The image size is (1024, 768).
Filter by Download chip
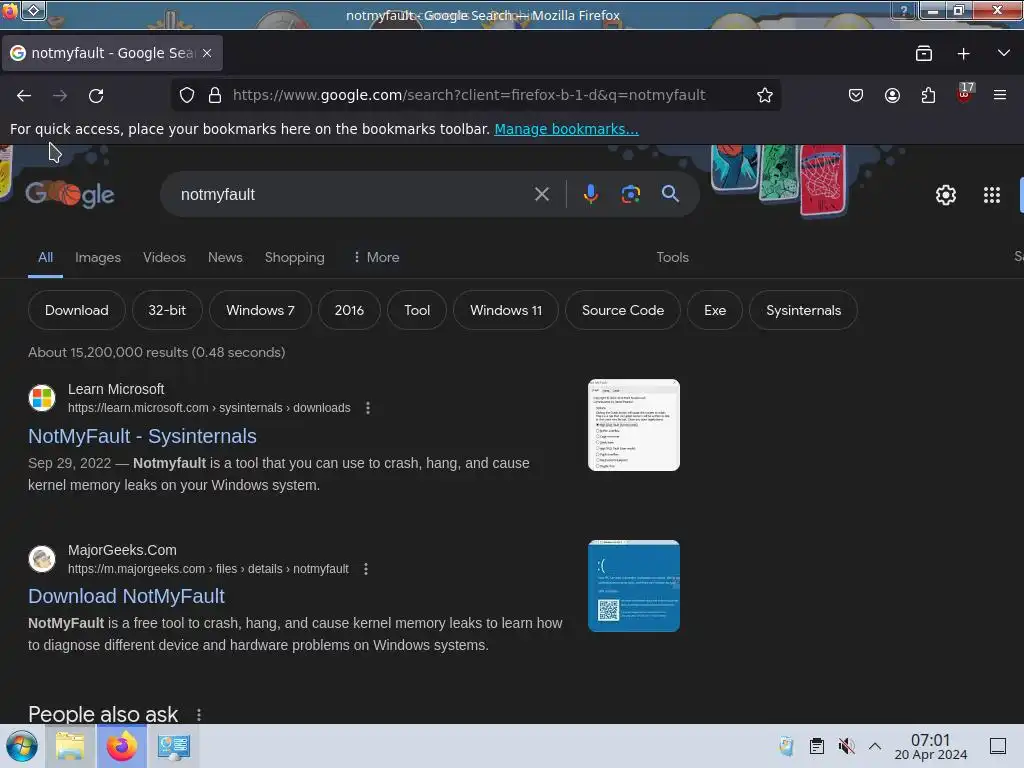click(76, 310)
